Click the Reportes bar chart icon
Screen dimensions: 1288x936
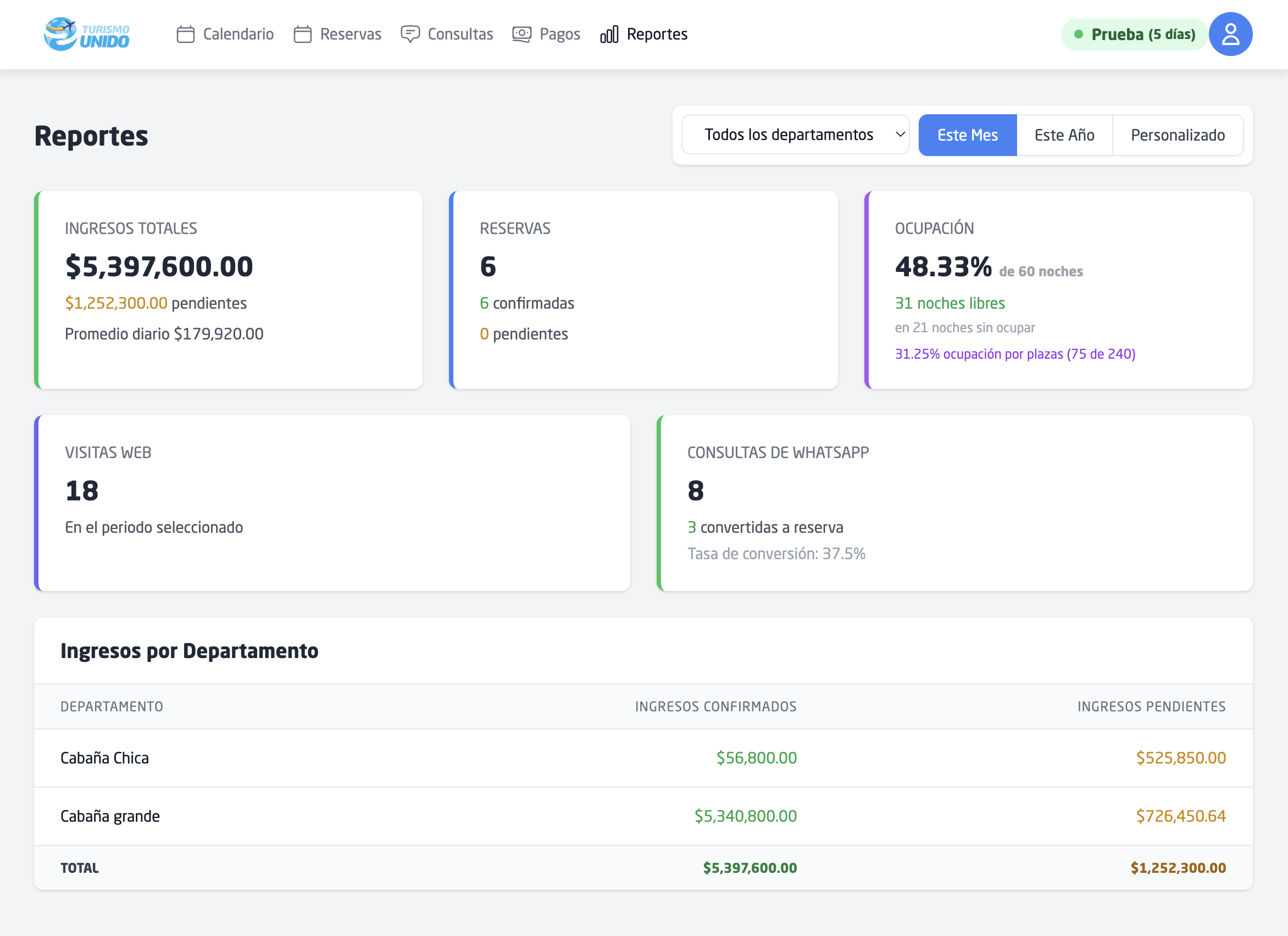pos(609,34)
